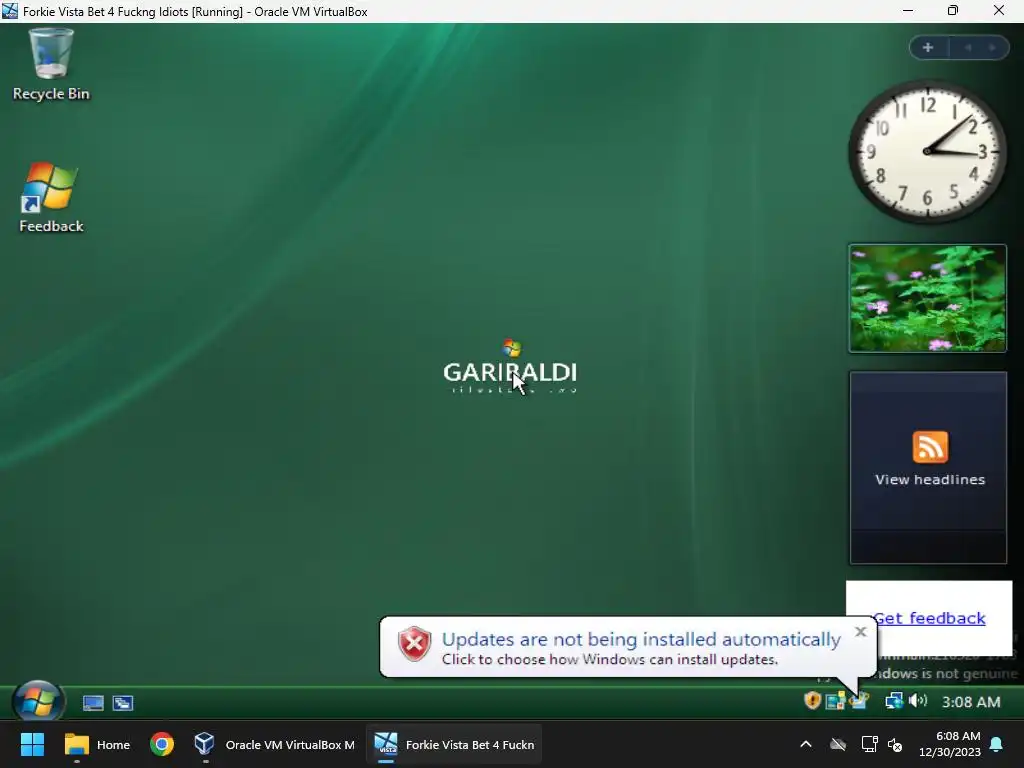
Task: Open the Get feedback link
Action: coord(929,618)
